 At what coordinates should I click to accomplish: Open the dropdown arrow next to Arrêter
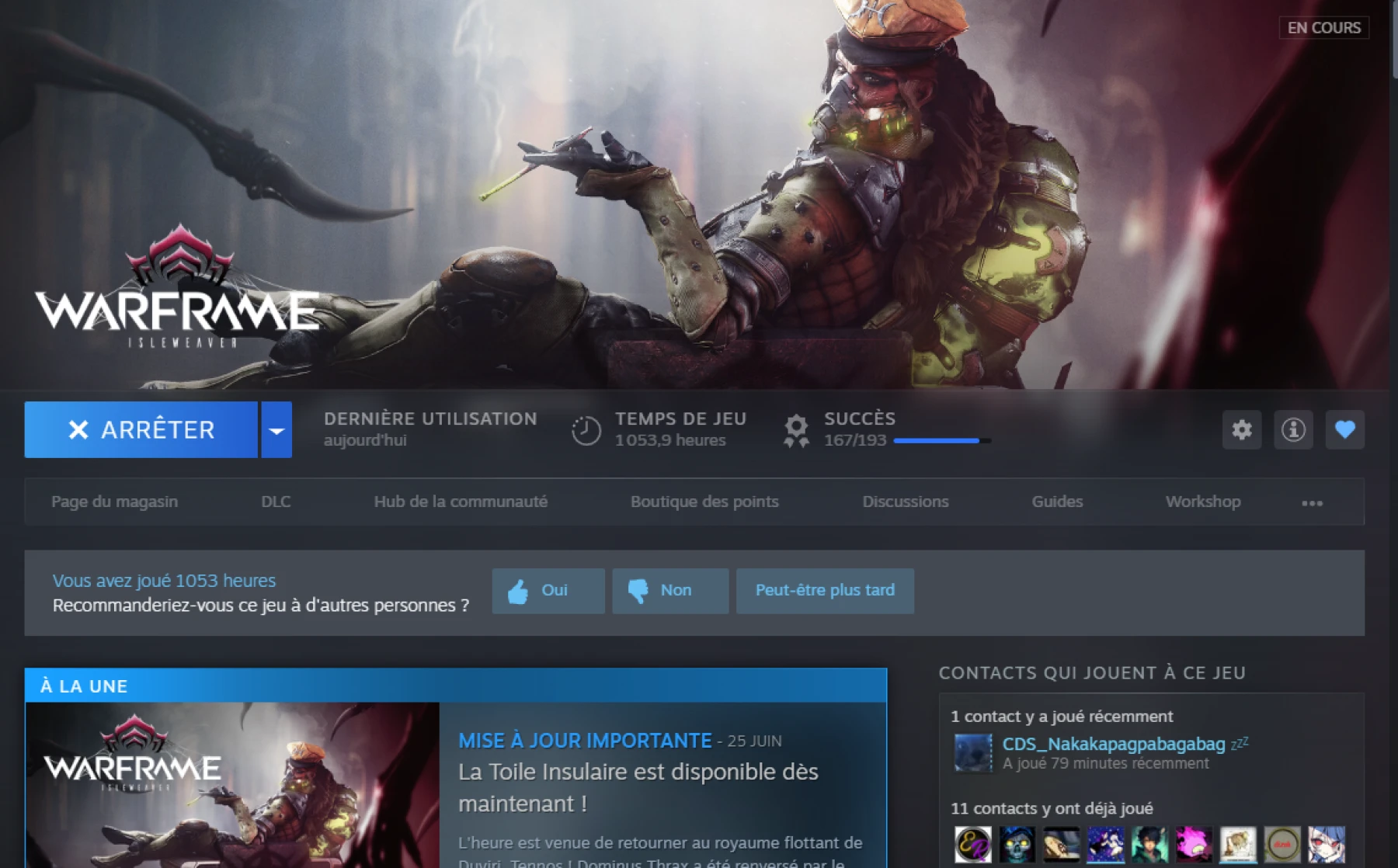276,429
